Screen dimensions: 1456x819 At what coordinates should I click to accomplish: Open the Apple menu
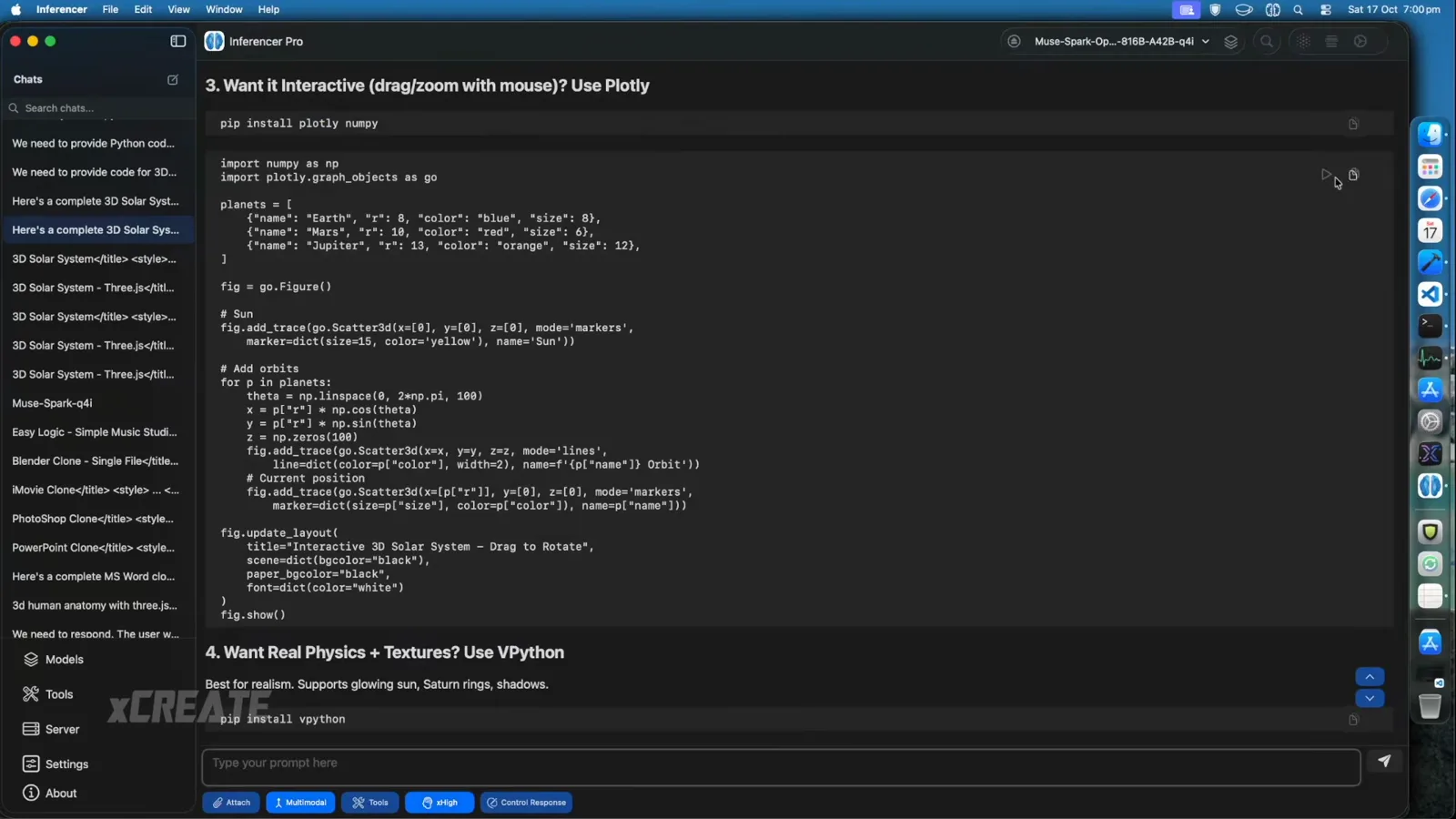click(15, 10)
